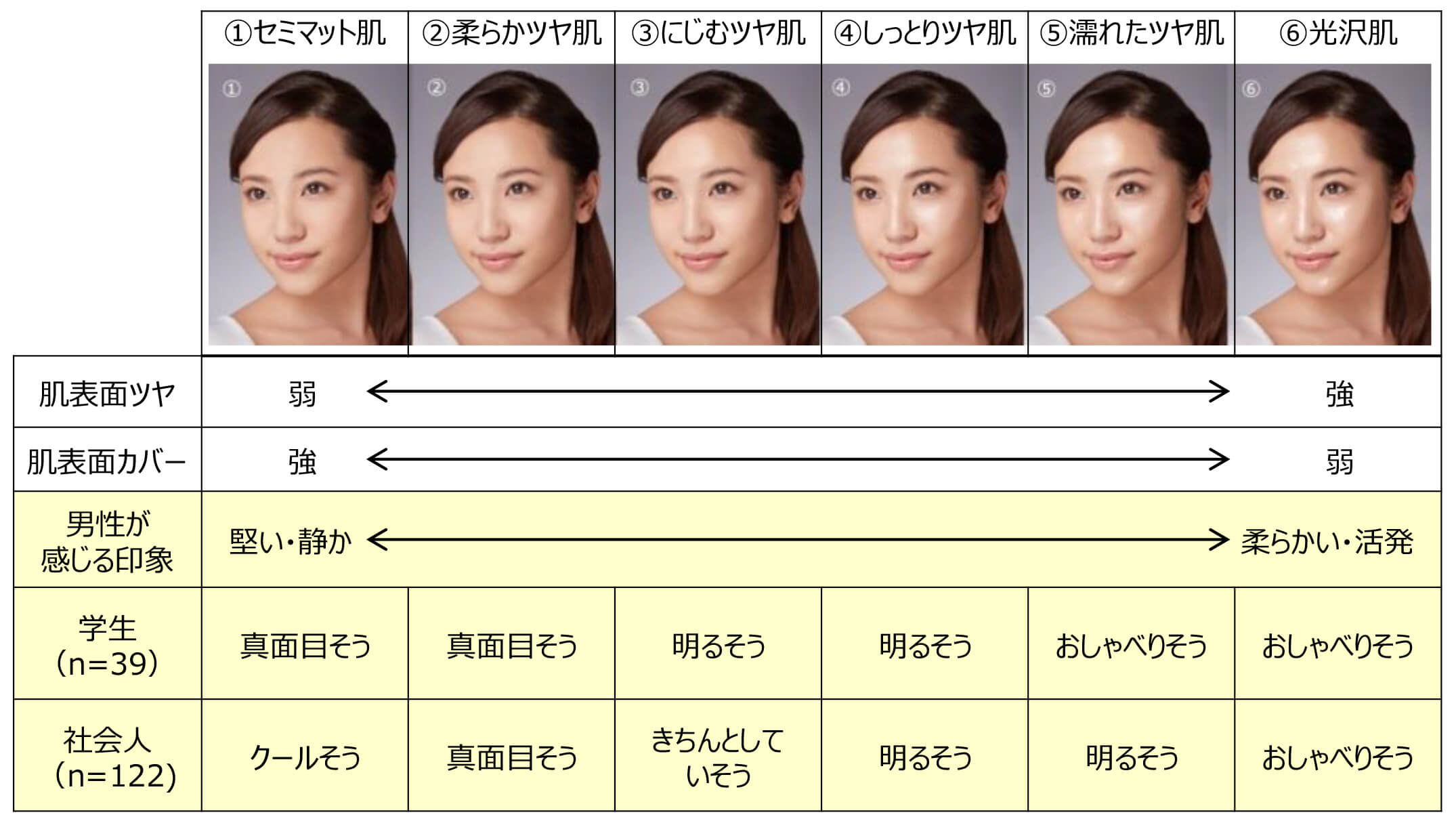1456x821 pixels.
Task: Click きちんとしていそう in the 社会人 row
Action: click(x=719, y=758)
